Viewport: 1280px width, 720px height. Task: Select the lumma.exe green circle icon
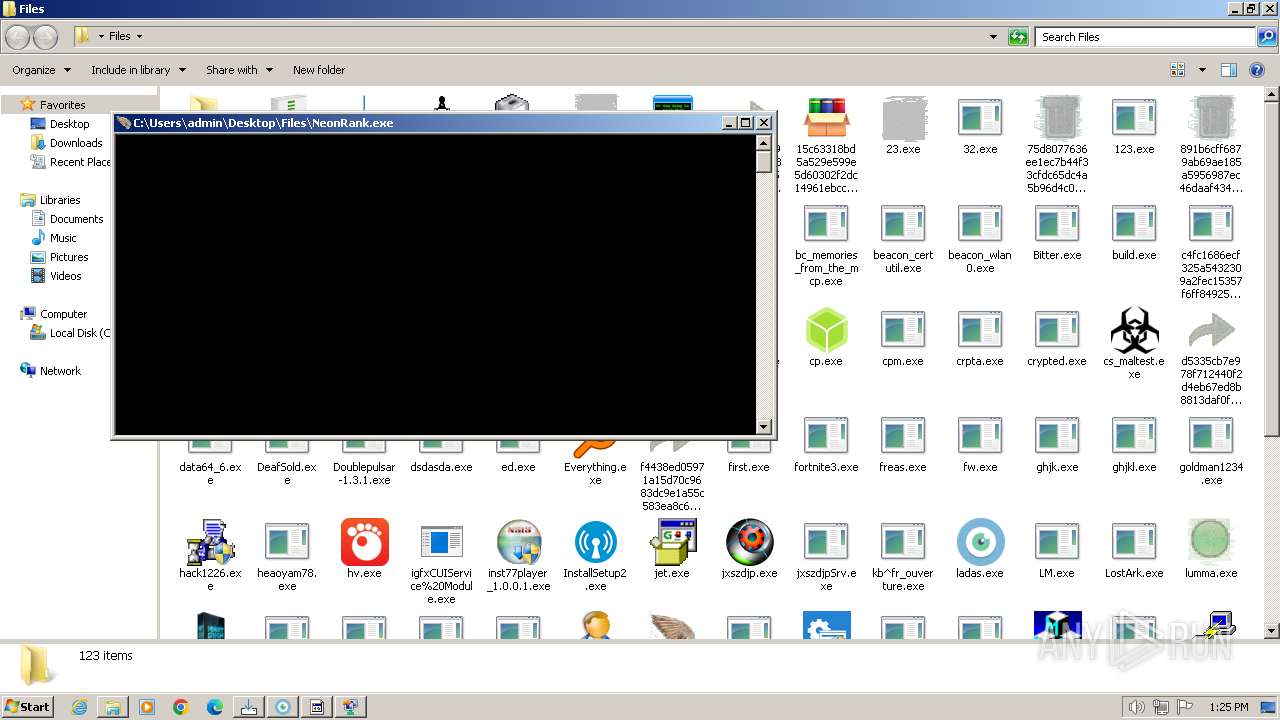[x=1211, y=542]
